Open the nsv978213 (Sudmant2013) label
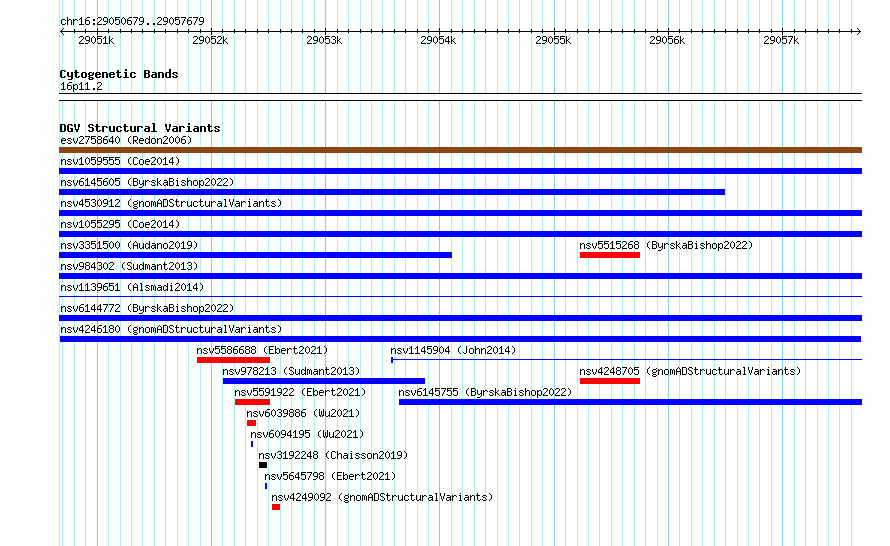The image size is (890, 546). click(291, 371)
